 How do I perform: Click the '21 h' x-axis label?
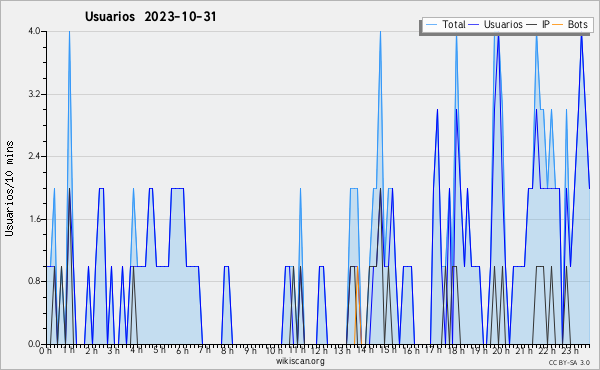coord(524,351)
